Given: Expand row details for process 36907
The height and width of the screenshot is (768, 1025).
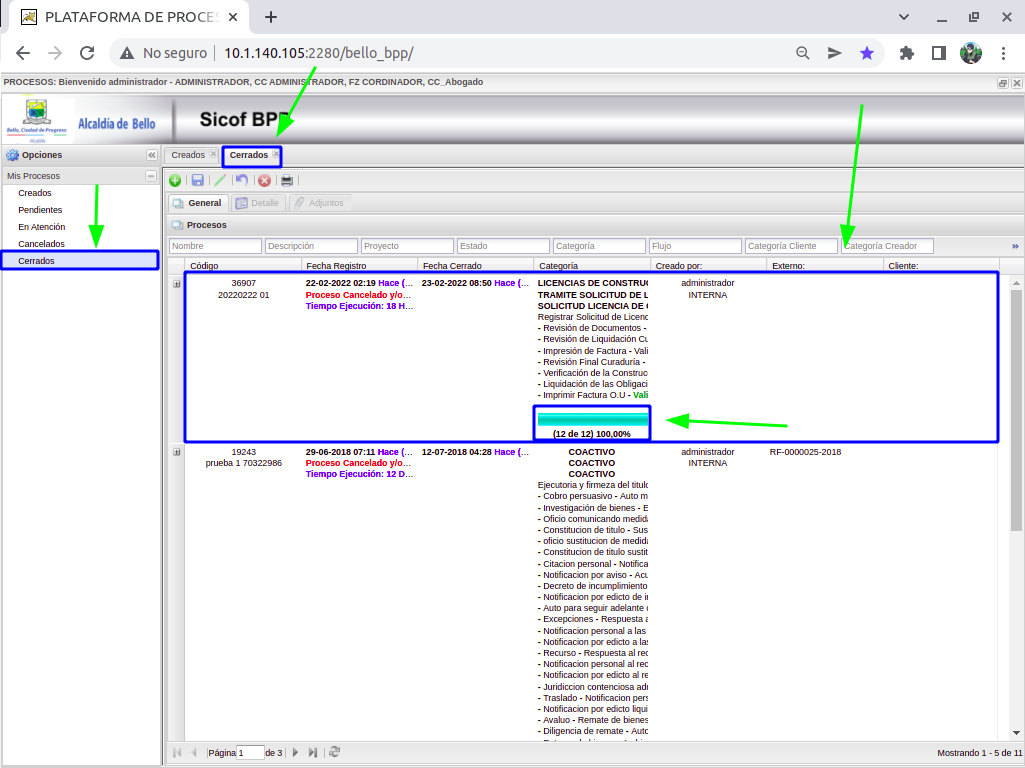Looking at the screenshot, I should coord(177,284).
